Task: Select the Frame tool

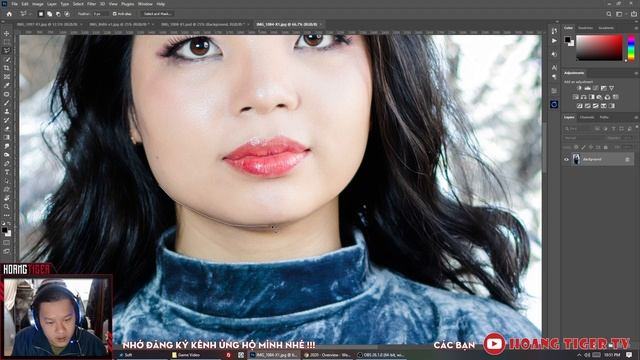Action: coord(7,77)
